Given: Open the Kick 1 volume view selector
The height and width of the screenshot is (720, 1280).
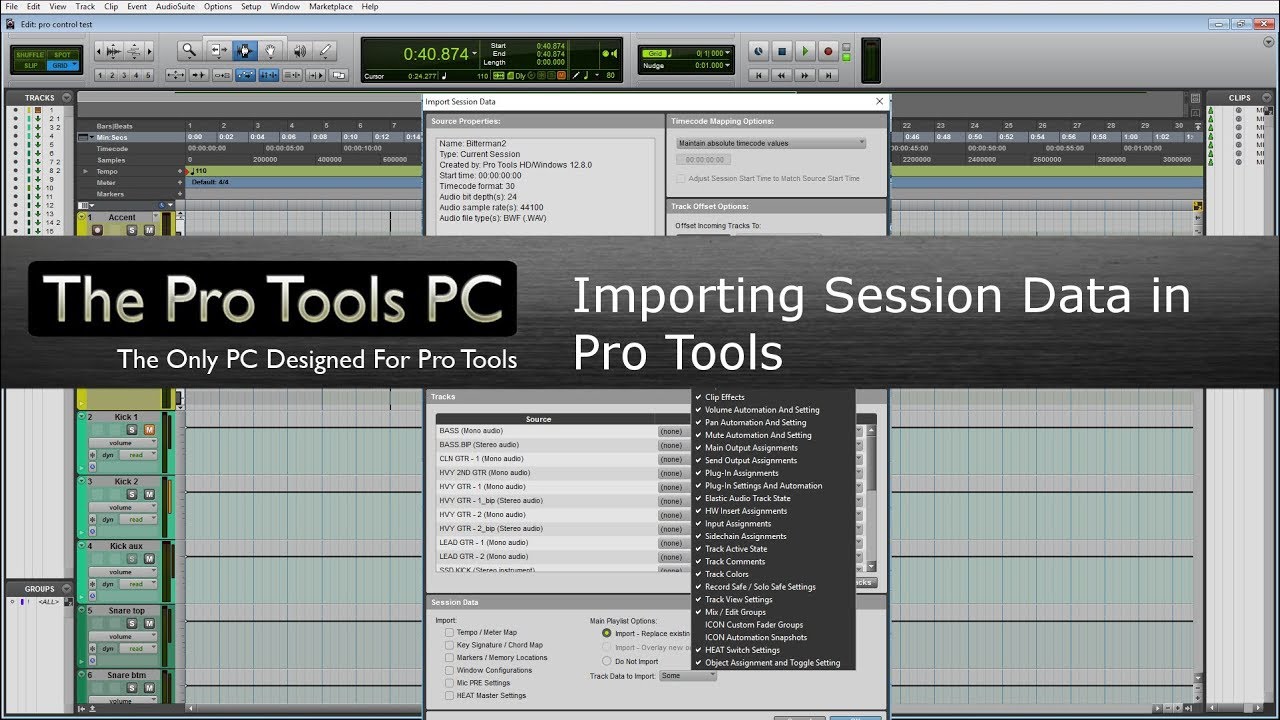Looking at the screenshot, I should (x=125, y=443).
